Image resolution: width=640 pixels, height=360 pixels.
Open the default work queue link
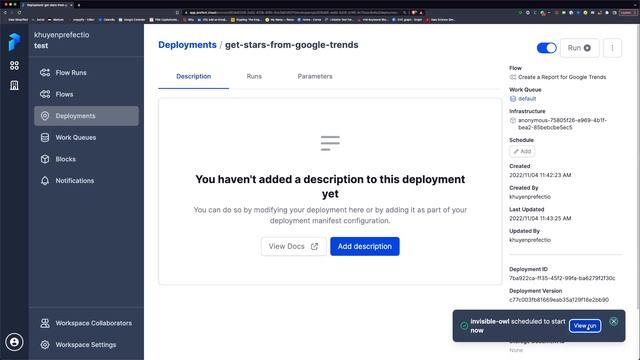coord(527,99)
